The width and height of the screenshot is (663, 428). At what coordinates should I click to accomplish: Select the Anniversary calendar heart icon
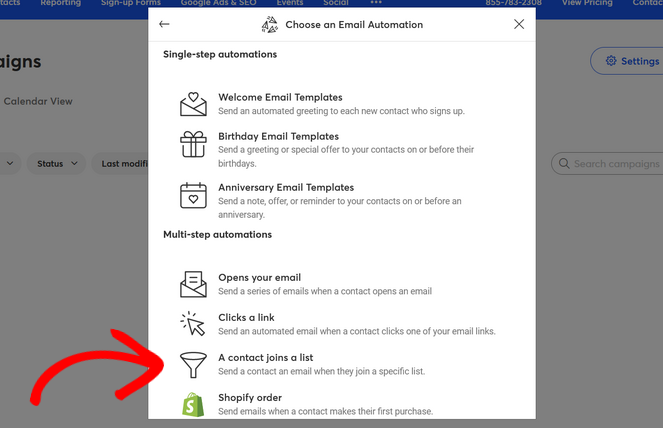[193, 195]
